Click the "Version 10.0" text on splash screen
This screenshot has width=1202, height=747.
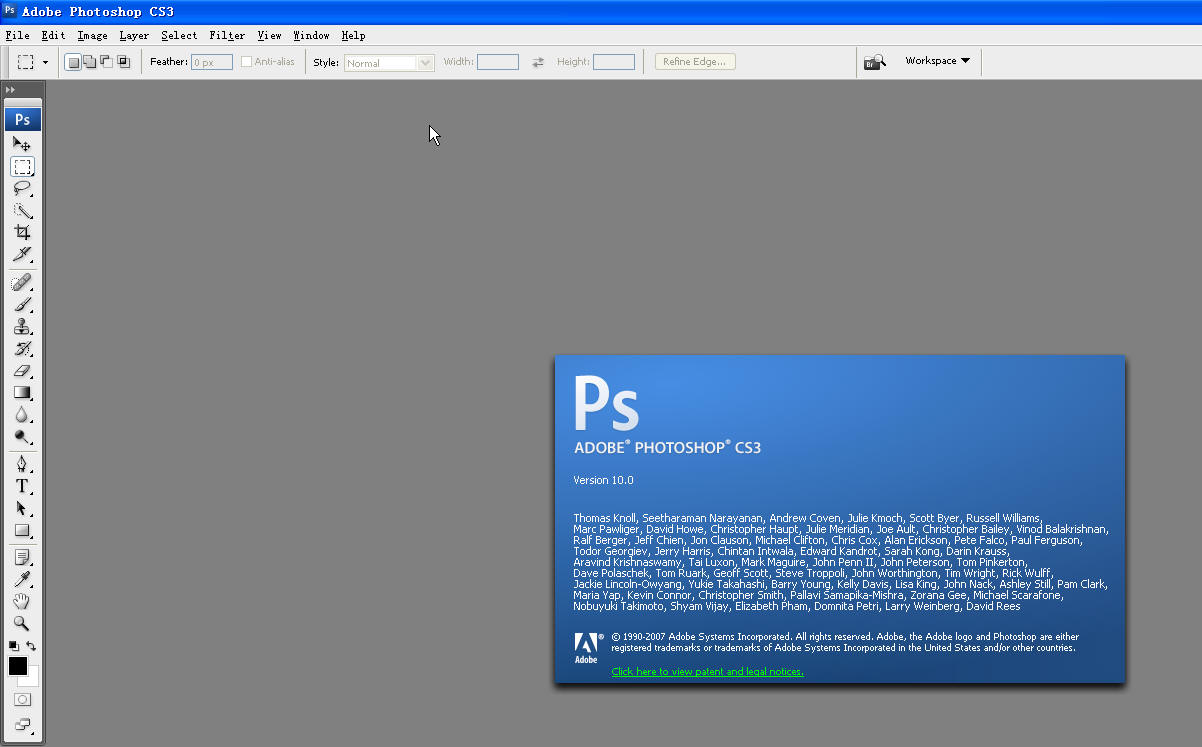[603, 480]
